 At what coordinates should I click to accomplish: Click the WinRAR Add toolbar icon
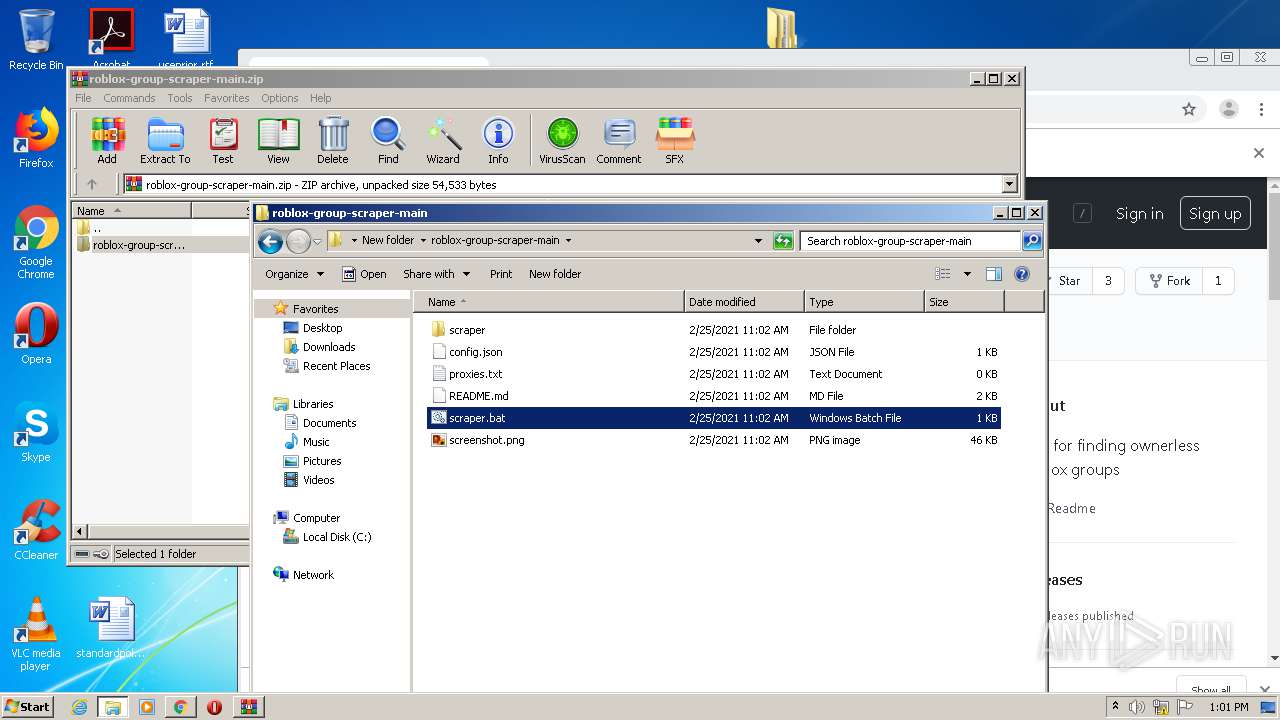(x=107, y=141)
